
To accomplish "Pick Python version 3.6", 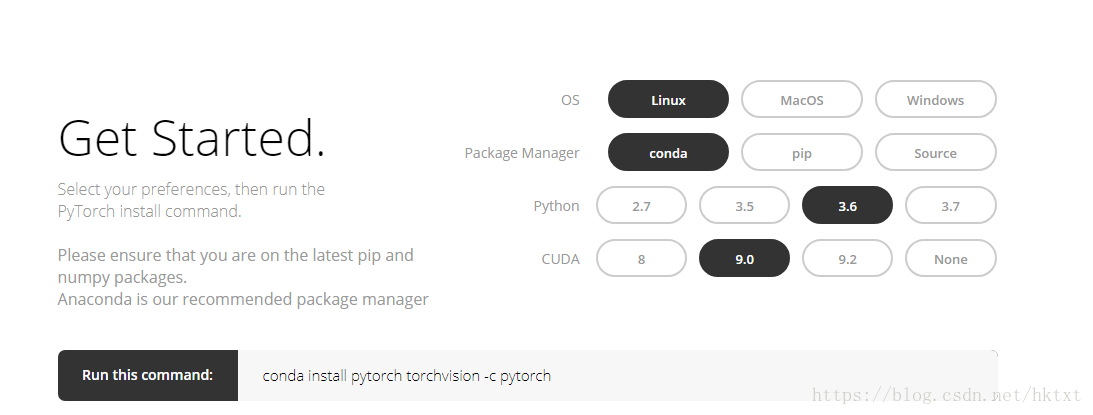I will point(847,206).
